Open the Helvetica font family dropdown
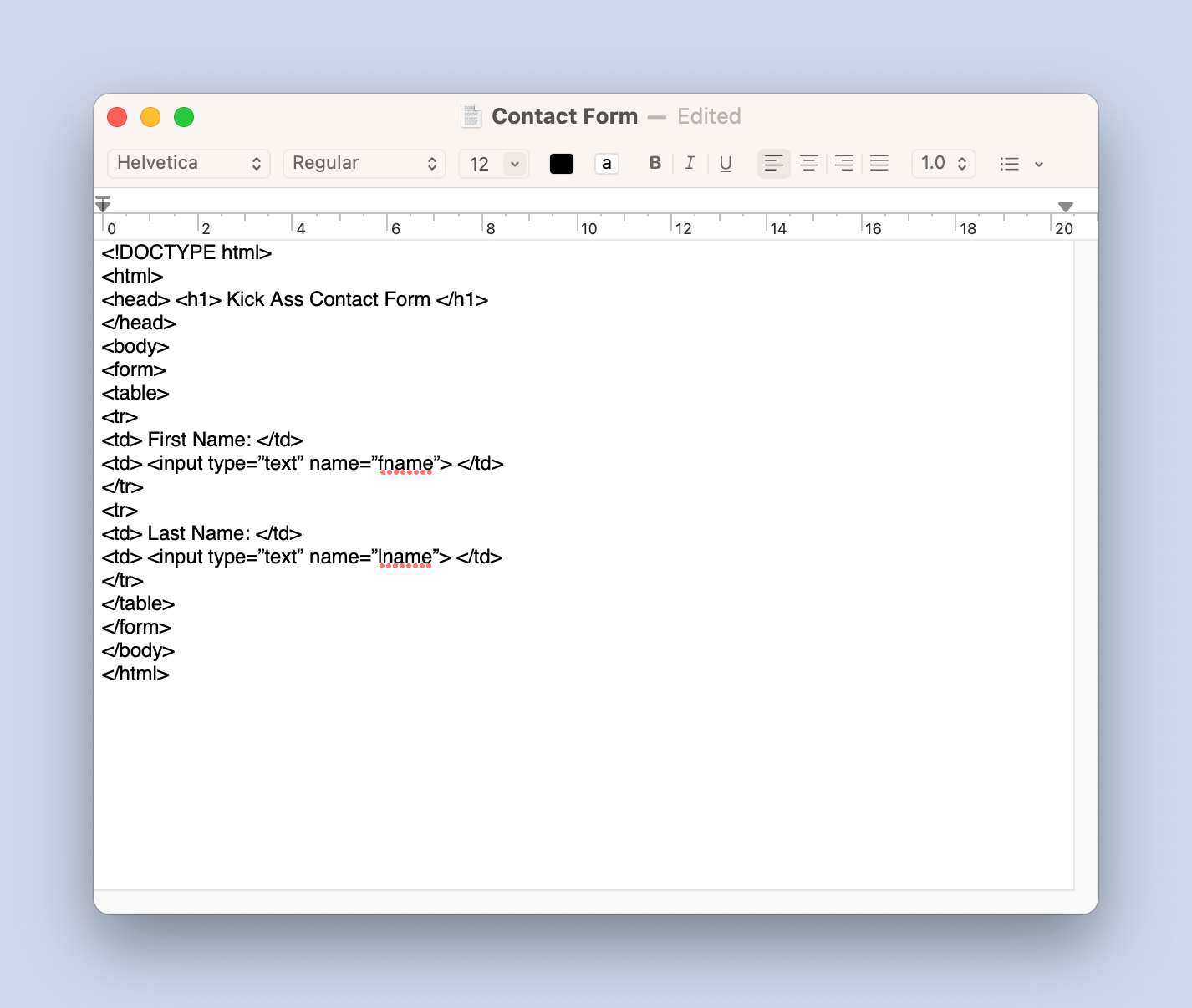The height and width of the screenshot is (1008, 1192). 189,163
